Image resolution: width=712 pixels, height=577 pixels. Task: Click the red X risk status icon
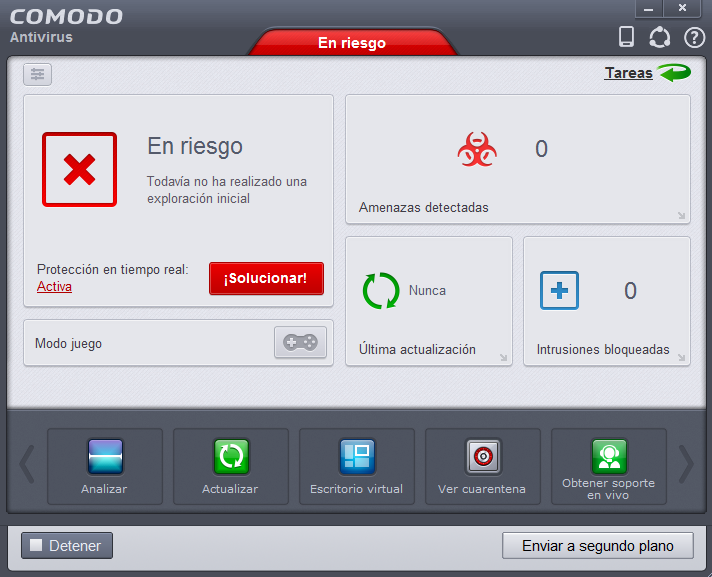point(79,169)
